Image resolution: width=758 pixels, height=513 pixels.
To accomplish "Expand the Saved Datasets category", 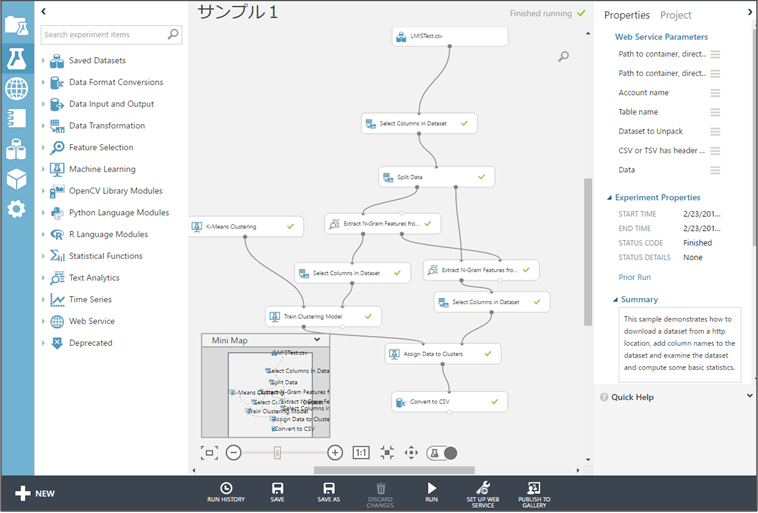I will pos(43,60).
